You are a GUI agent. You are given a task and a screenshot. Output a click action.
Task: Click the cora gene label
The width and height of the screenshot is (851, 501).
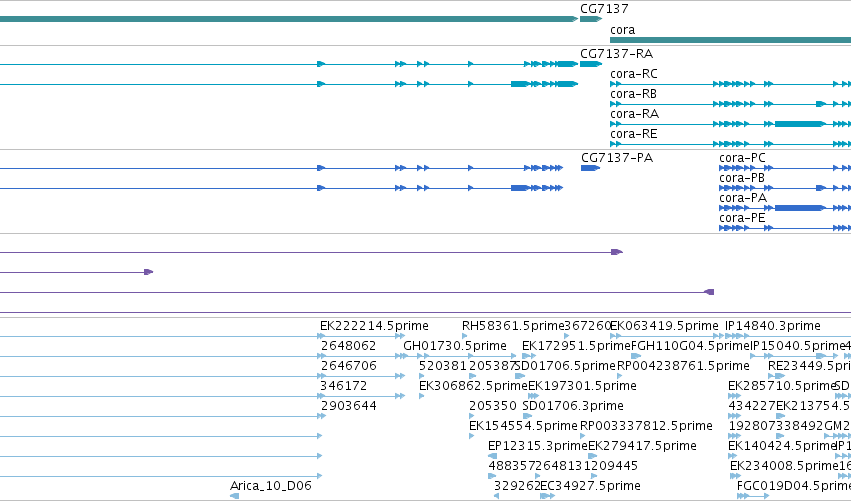coord(623,30)
